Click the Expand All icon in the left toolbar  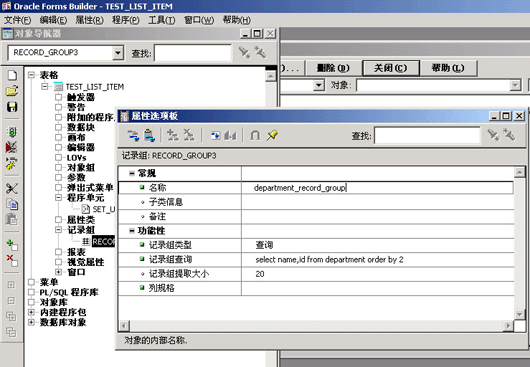11,316
